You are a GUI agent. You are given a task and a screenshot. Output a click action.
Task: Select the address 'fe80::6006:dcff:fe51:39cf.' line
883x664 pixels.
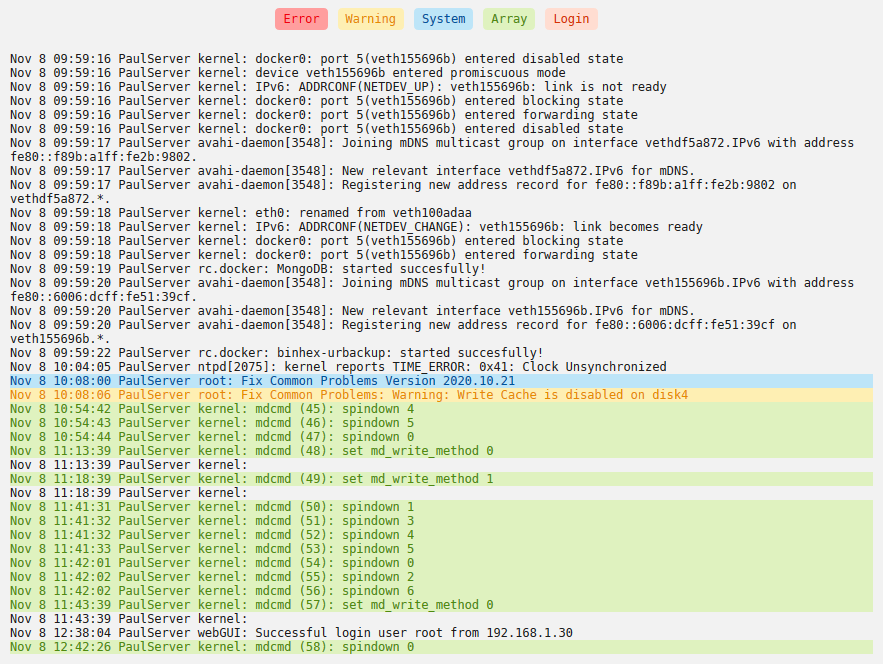pos(104,297)
